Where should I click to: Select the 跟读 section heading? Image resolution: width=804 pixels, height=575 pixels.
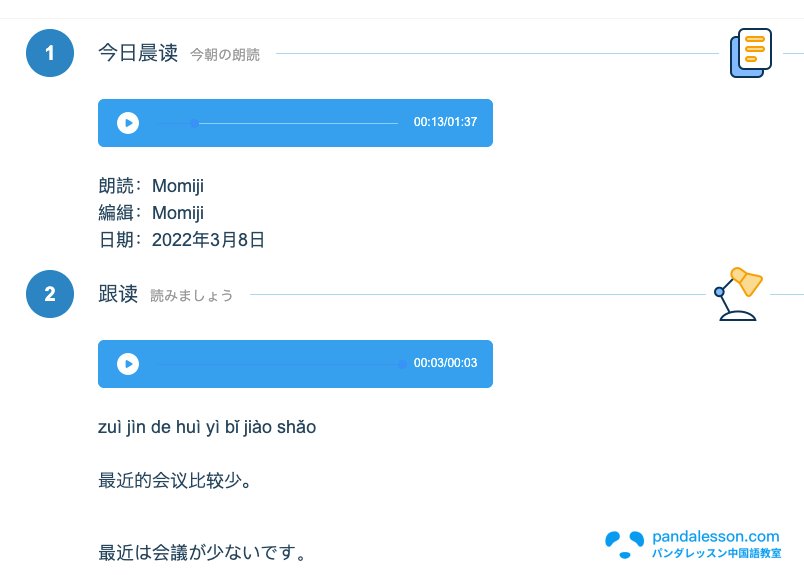(118, 294)
